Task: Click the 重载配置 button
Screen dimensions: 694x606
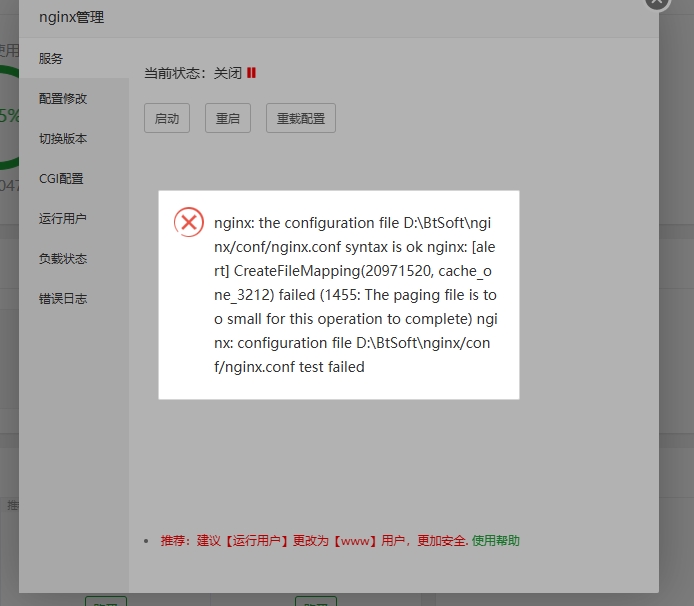Action: 301,118
